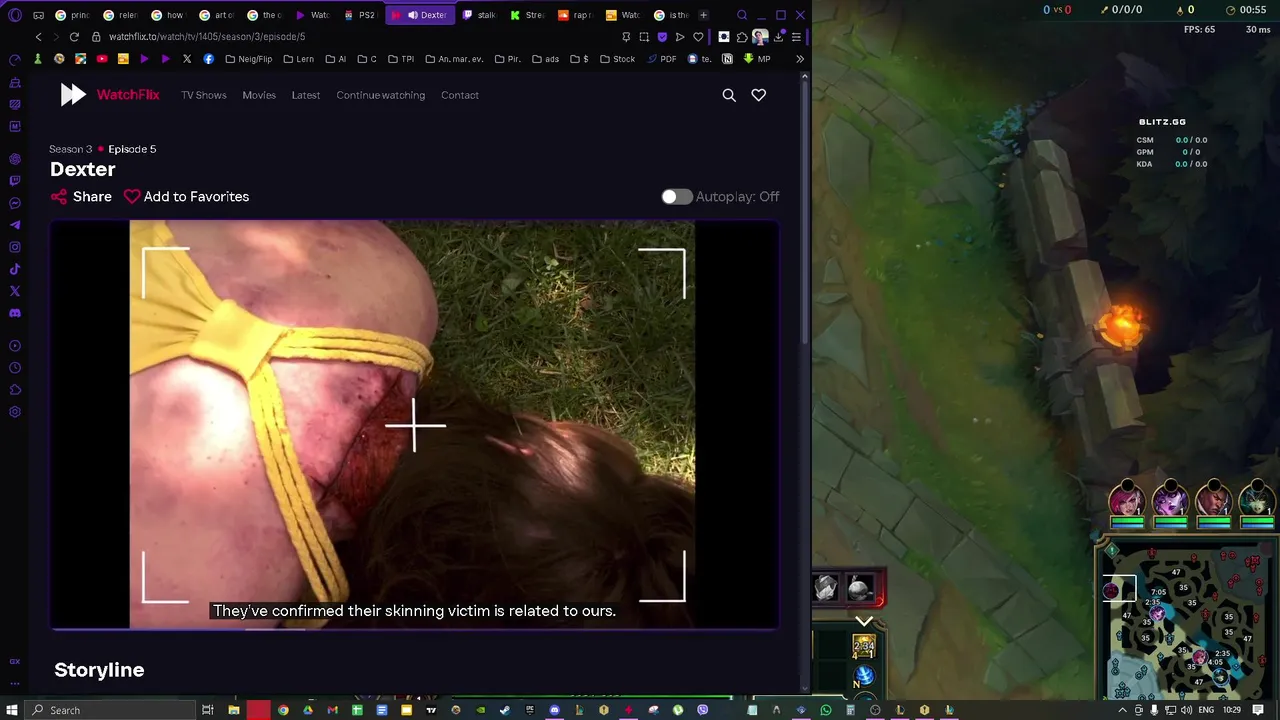Open Task View on the taskbar
The width and height of the screenshot is (1280, 720).
[x=207, y=710]
